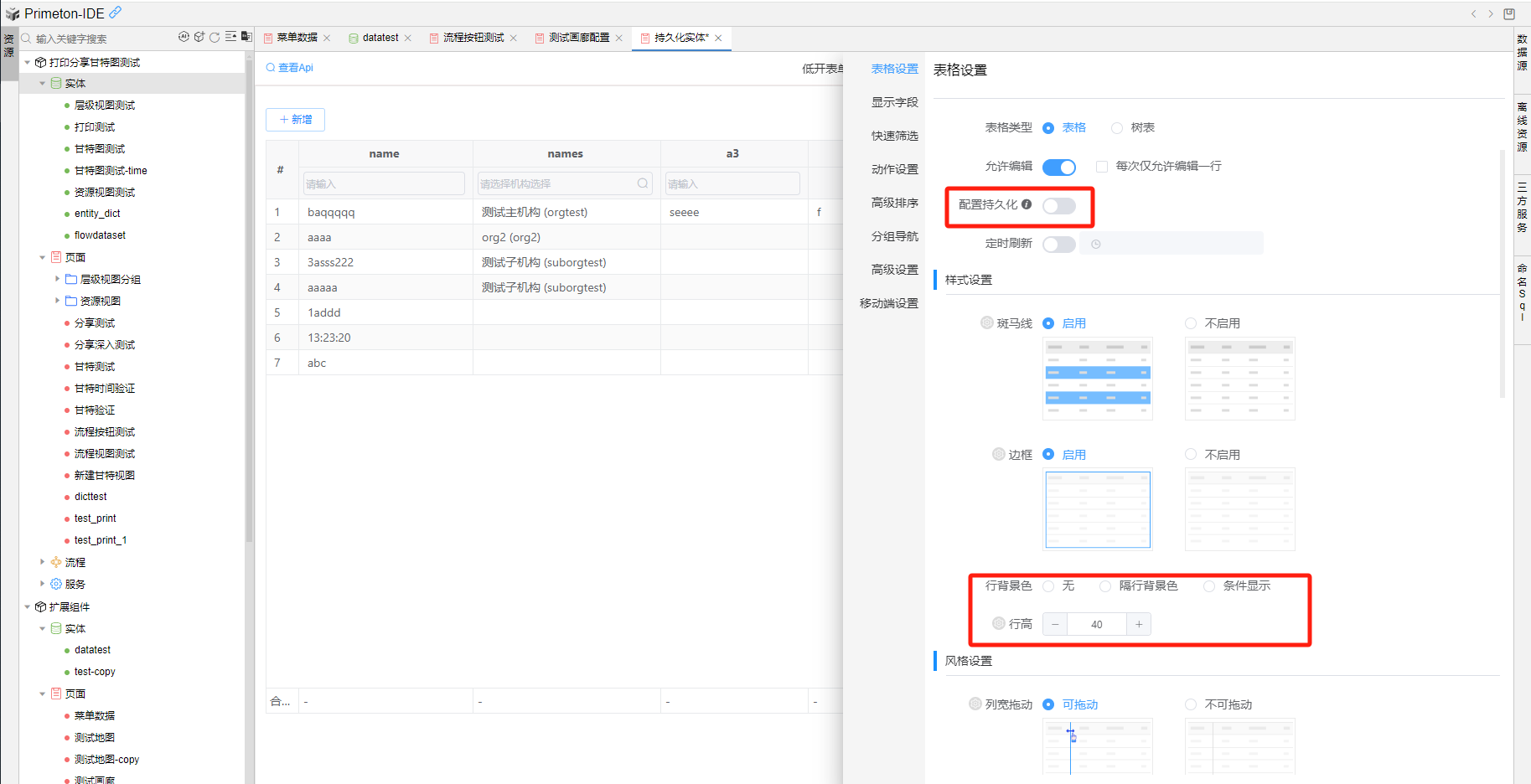This screenshot has width=1531, height=784.
Task: Refresh the resource tree
Action: [215, 37]
